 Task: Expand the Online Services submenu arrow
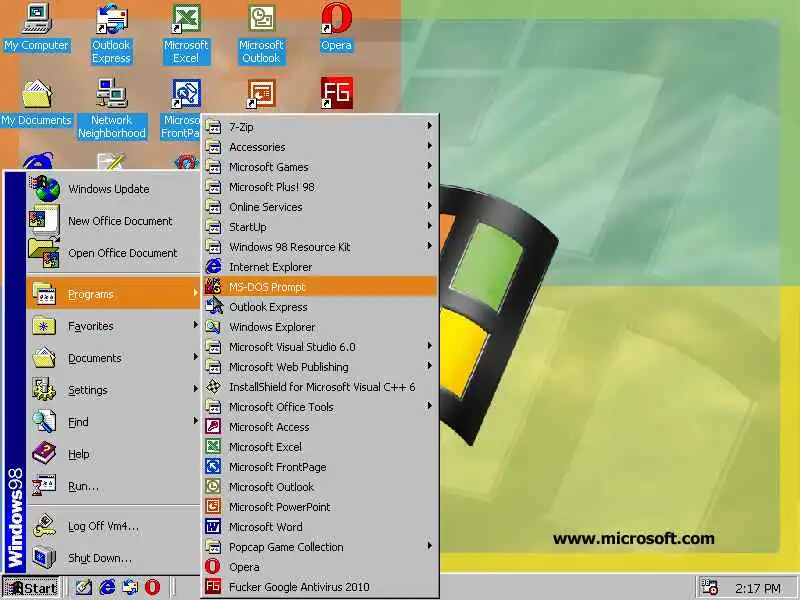(x=430, y=206)
